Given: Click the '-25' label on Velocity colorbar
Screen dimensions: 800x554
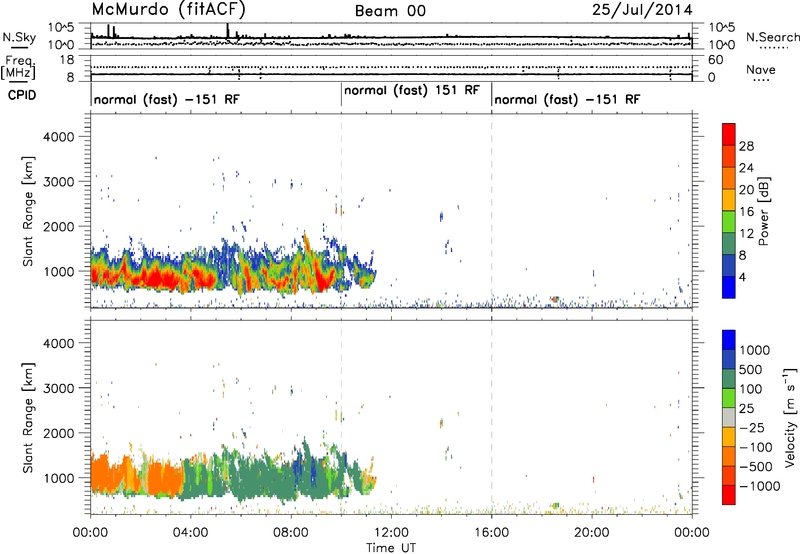Looking at the screenshot, I should [751, 427].
